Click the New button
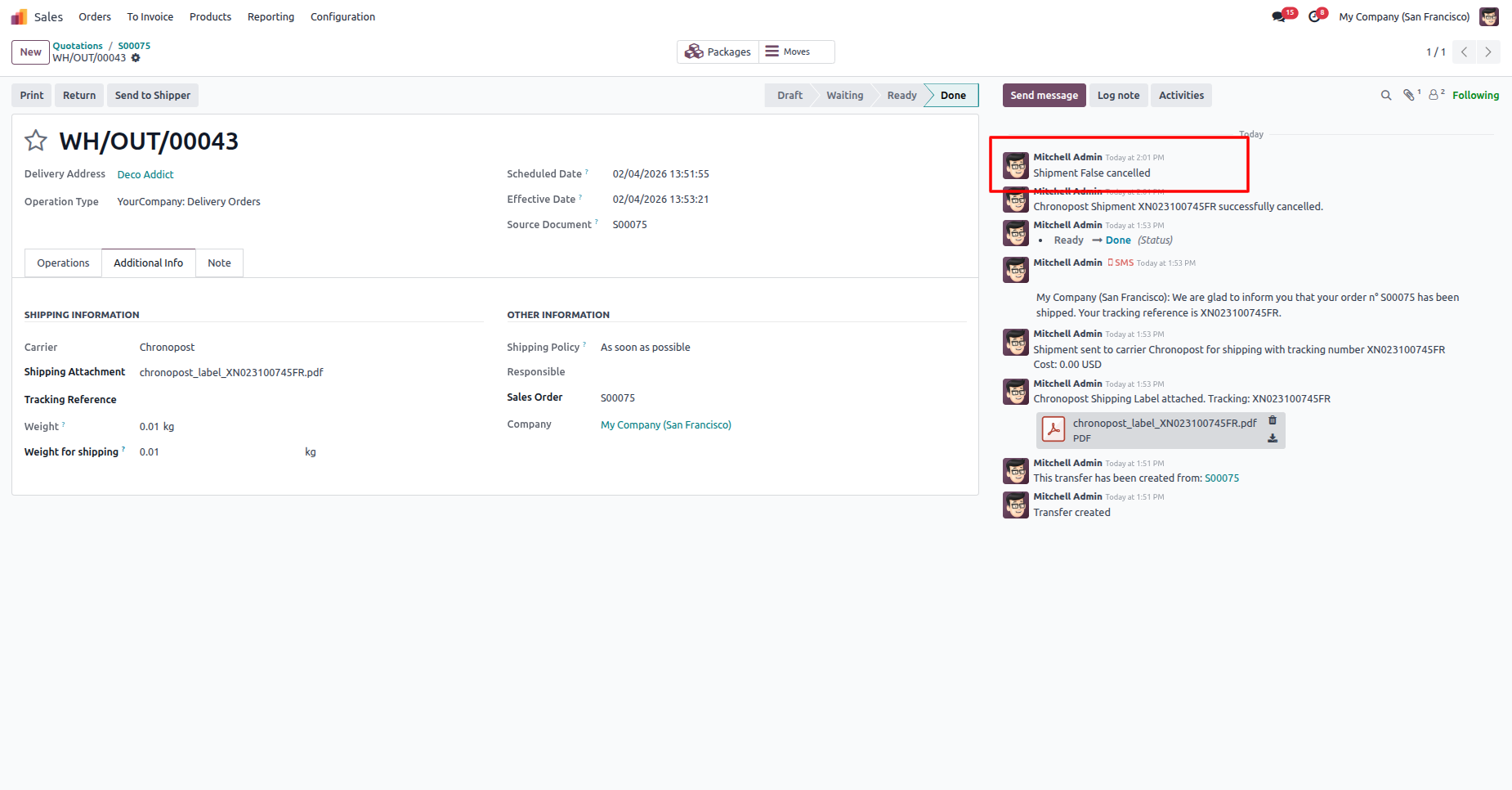Screen dimensions: 1512x790 [30, 52]
